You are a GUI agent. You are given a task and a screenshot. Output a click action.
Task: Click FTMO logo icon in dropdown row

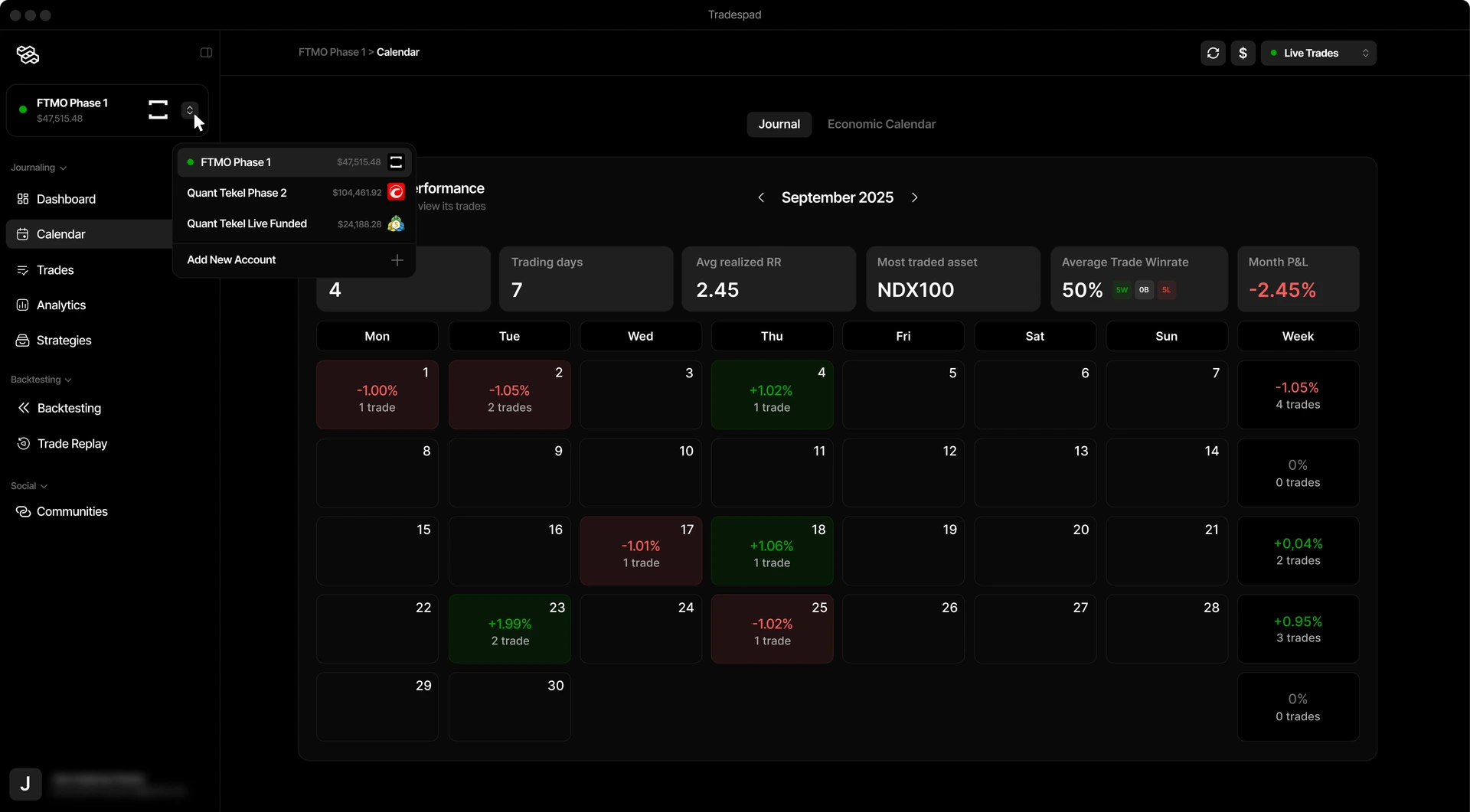[396, 162]
